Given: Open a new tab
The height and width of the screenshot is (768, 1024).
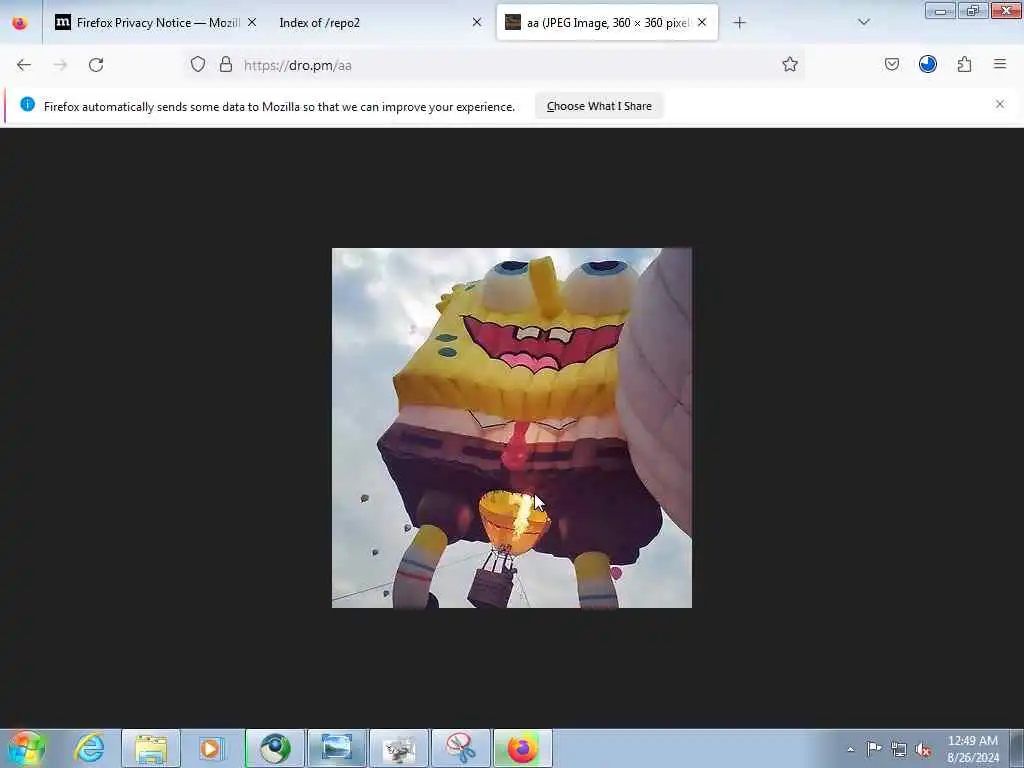Looking at the screenshot, I should click(x=739, y=23).
